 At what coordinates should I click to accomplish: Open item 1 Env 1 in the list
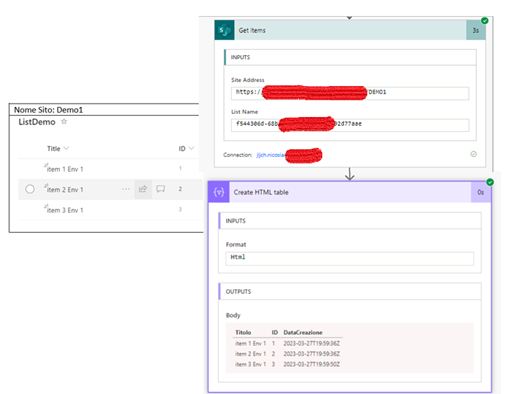click(x=65, y=169)
